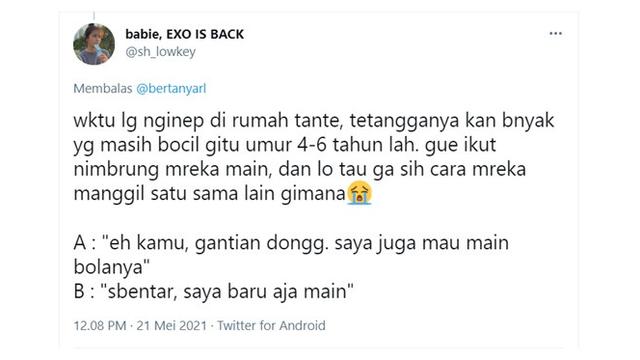This screenshot has height=360, width=640.
Task: Open the tweet's three-dot more options menu
Action: tap(555, 33)
